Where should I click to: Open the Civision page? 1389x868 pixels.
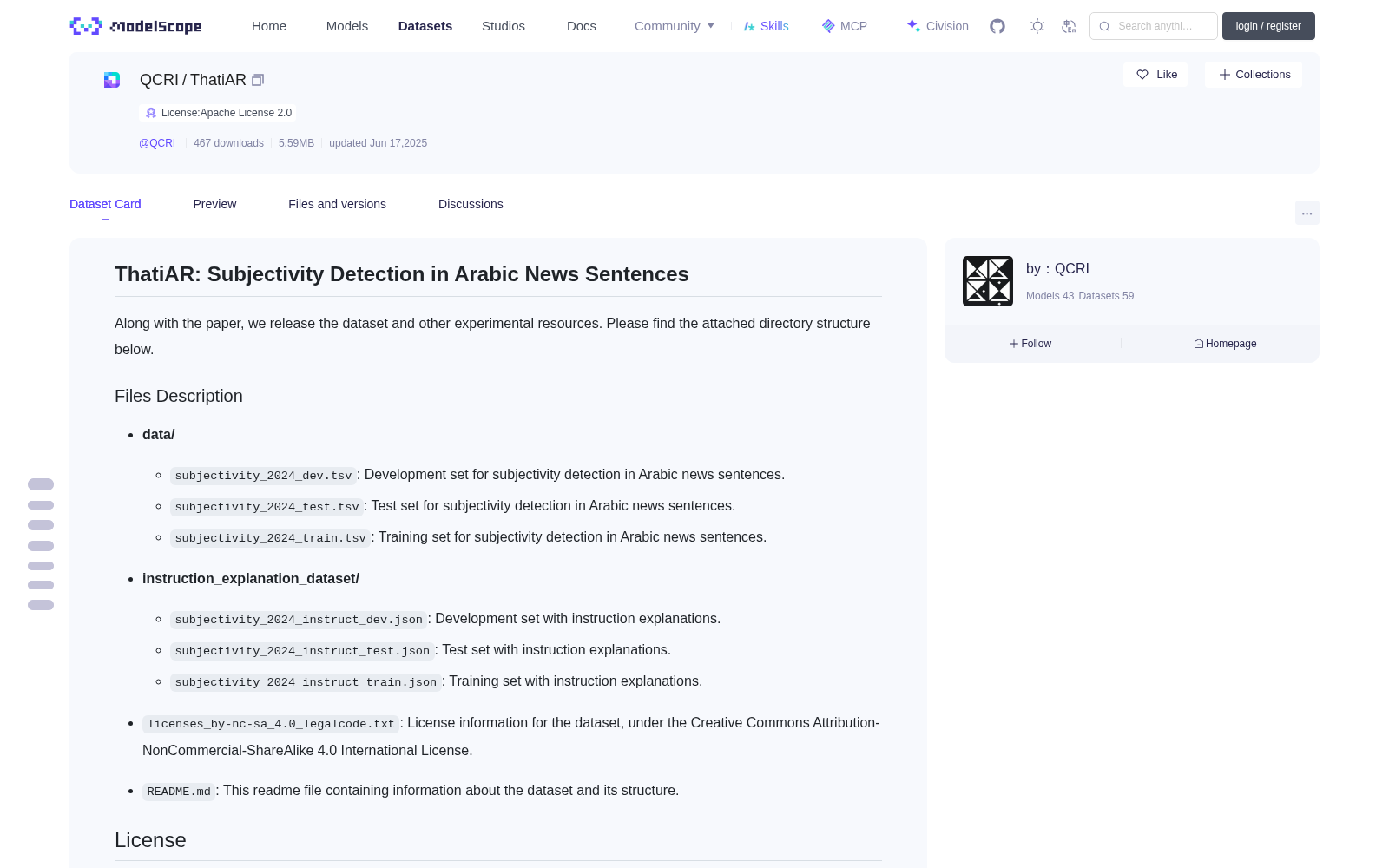[x=938, y=26]
